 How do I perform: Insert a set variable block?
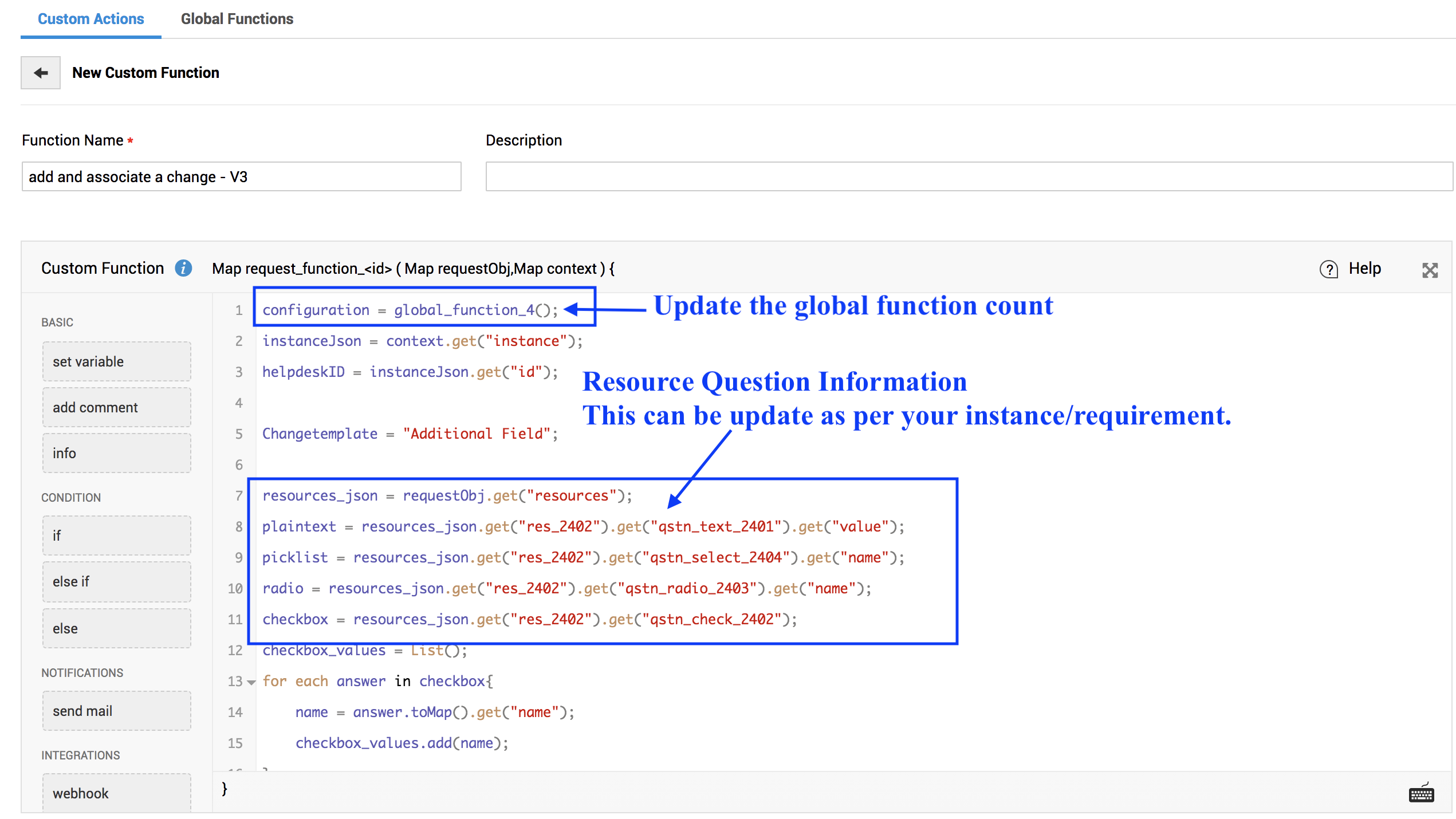point(116,361)
